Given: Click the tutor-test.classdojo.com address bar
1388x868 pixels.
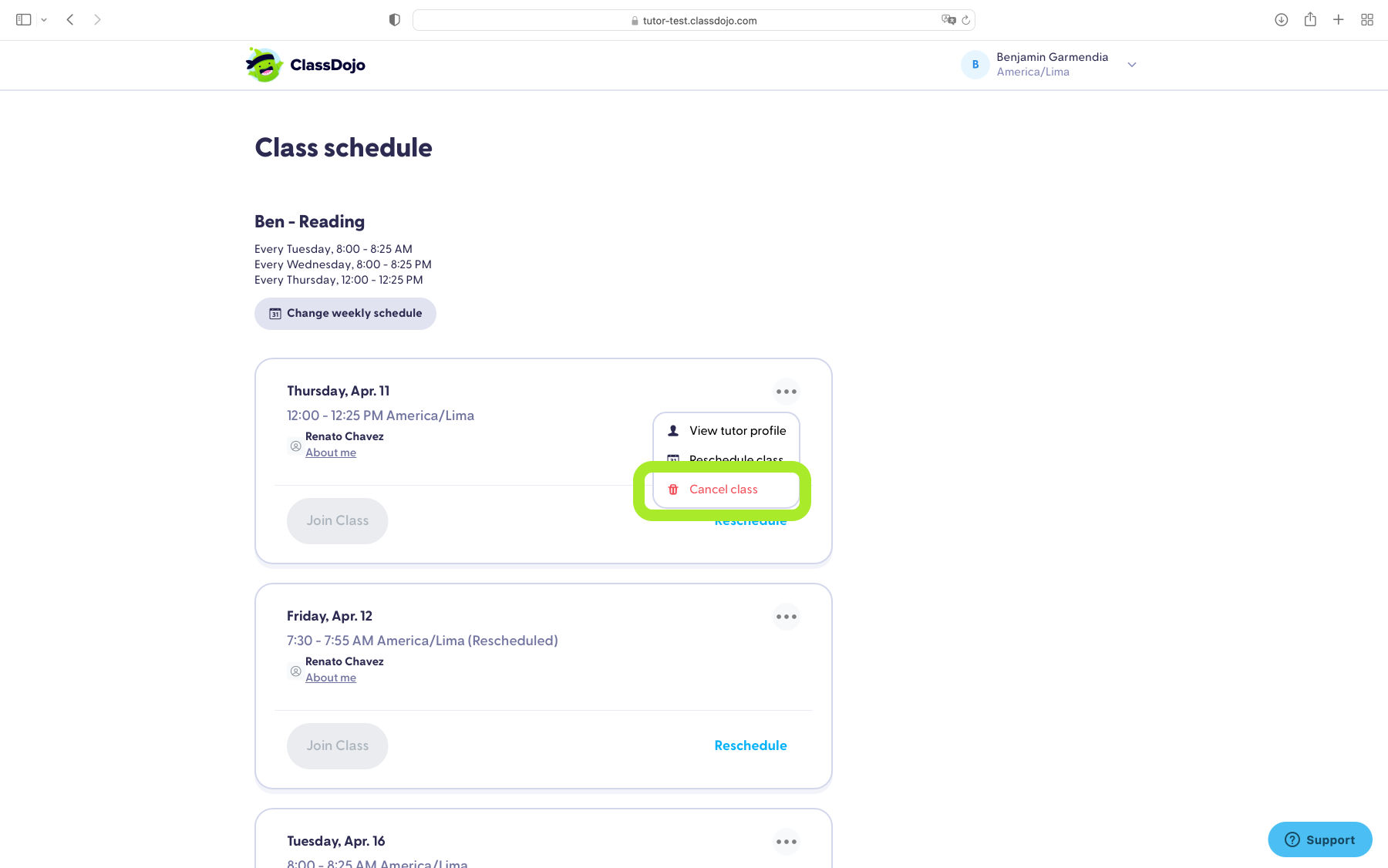Looking at the screenshot, I should point(694,21).
